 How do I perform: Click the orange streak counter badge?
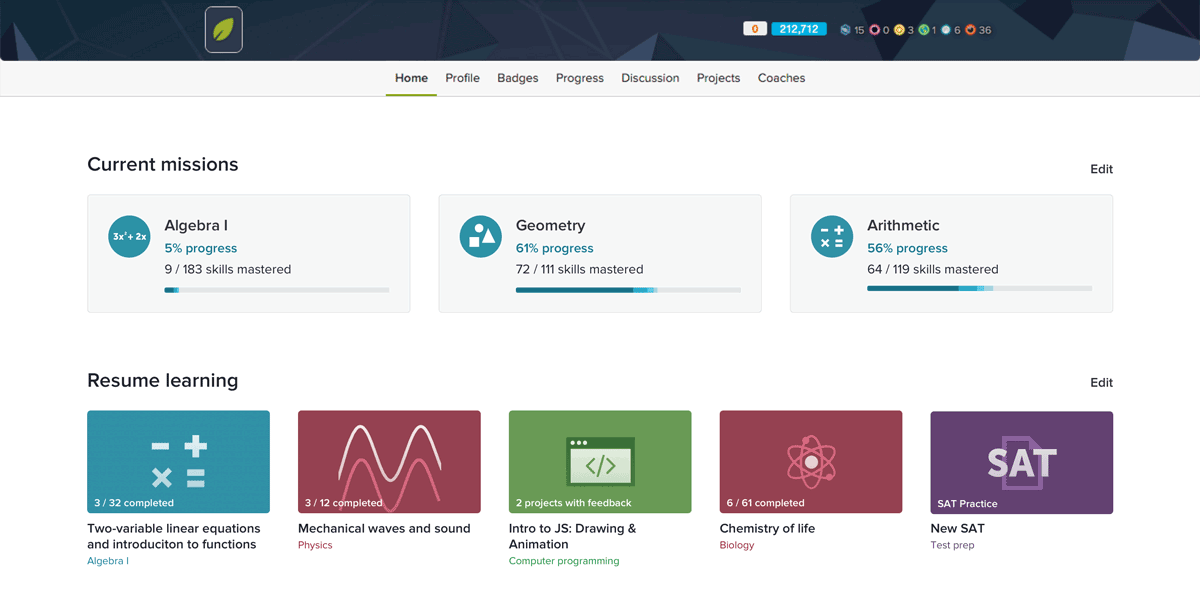click(x=754, y=29)
